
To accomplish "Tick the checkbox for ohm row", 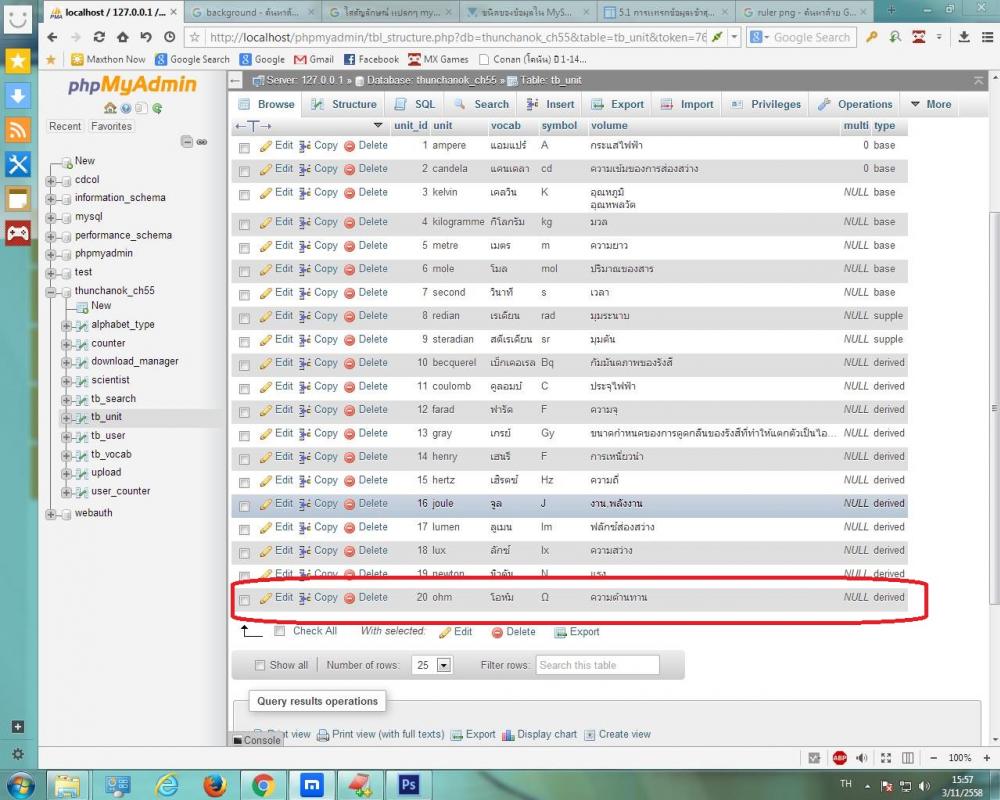I will click(244, 600).
